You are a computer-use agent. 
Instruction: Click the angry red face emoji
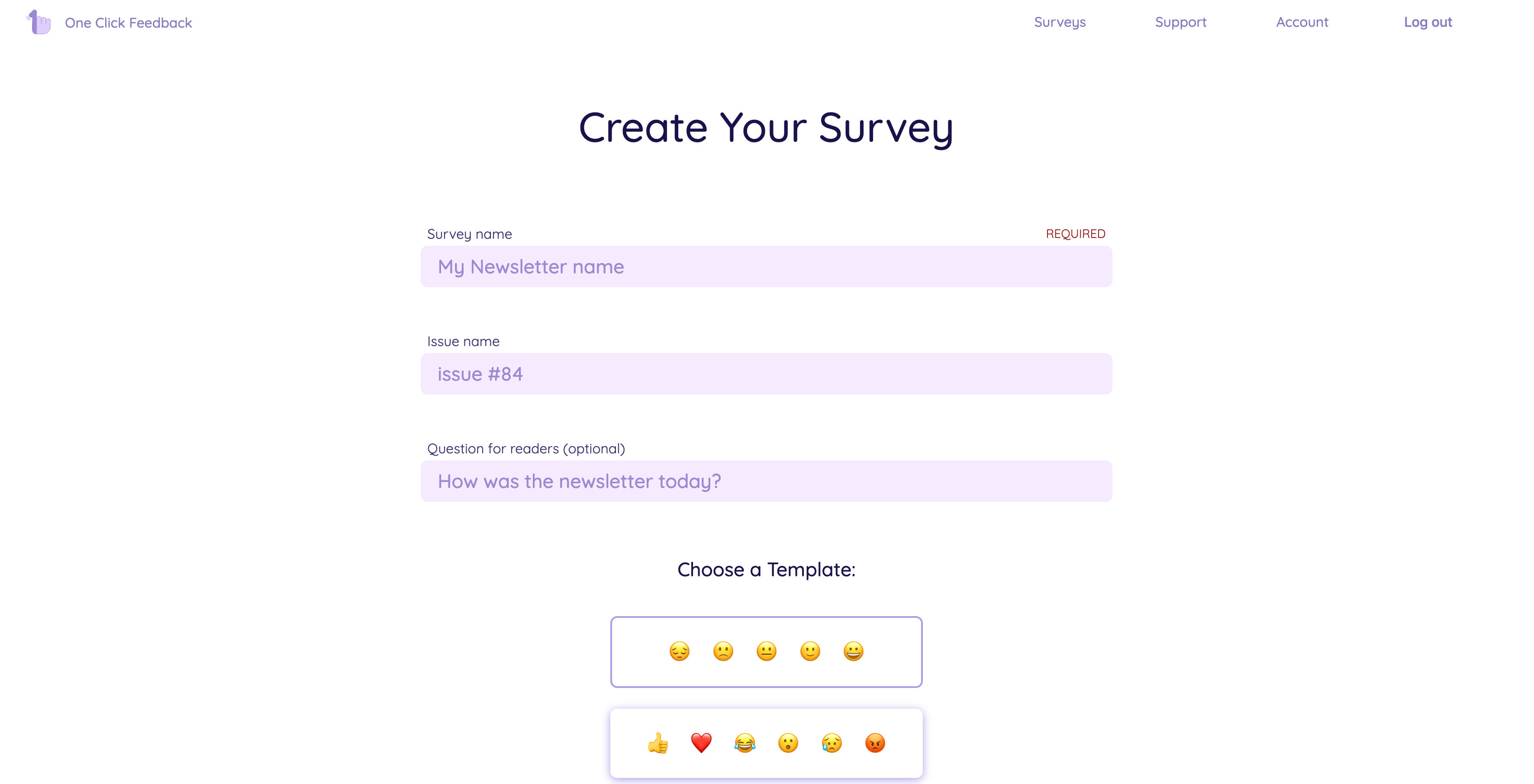coord(875,743)
